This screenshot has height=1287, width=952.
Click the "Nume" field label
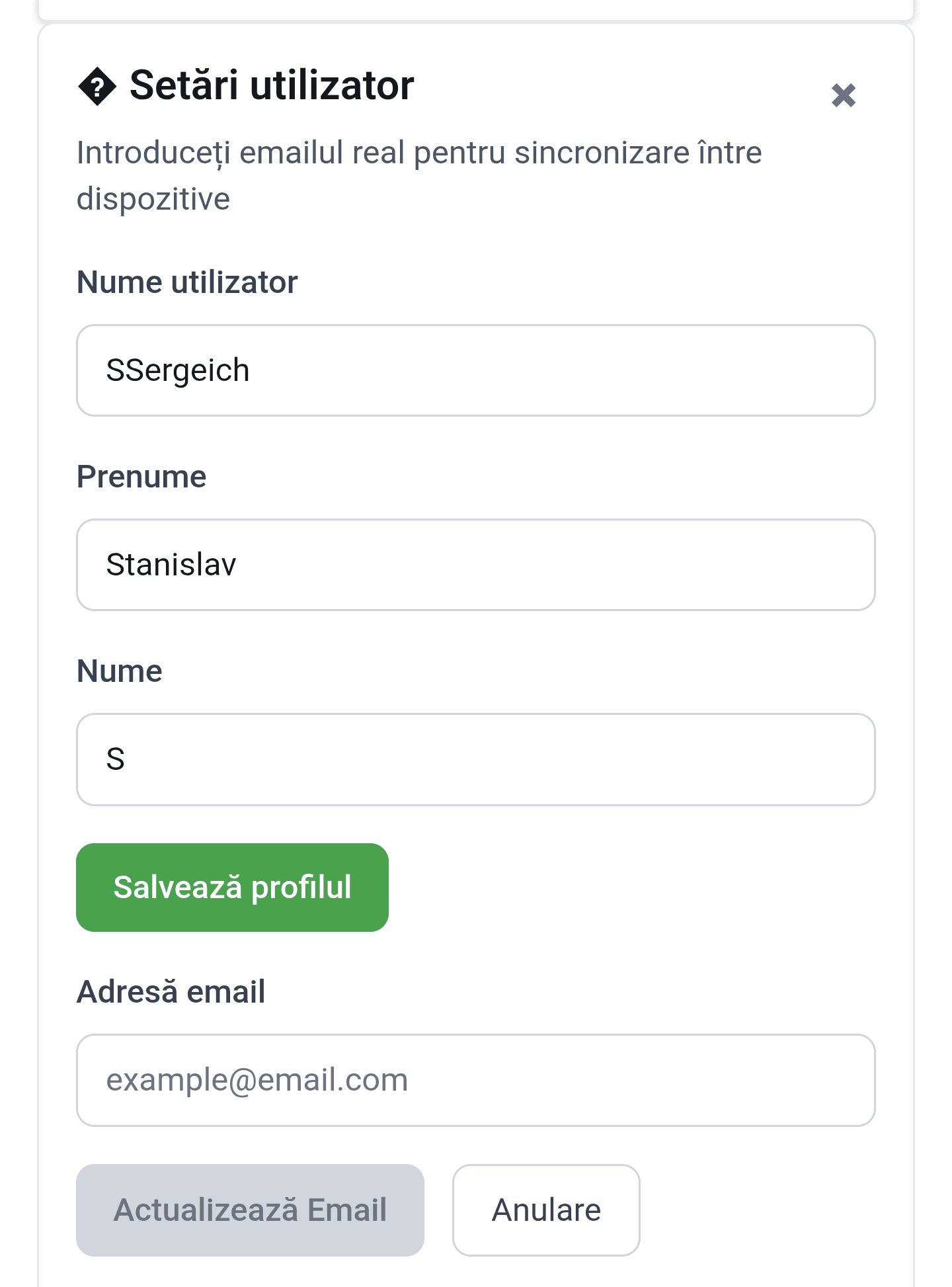pos(120,671)
